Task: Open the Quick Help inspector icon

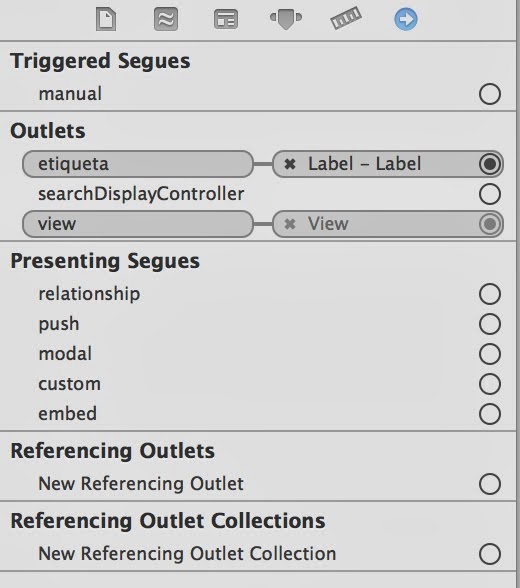Action: click(x=166, y=20)
